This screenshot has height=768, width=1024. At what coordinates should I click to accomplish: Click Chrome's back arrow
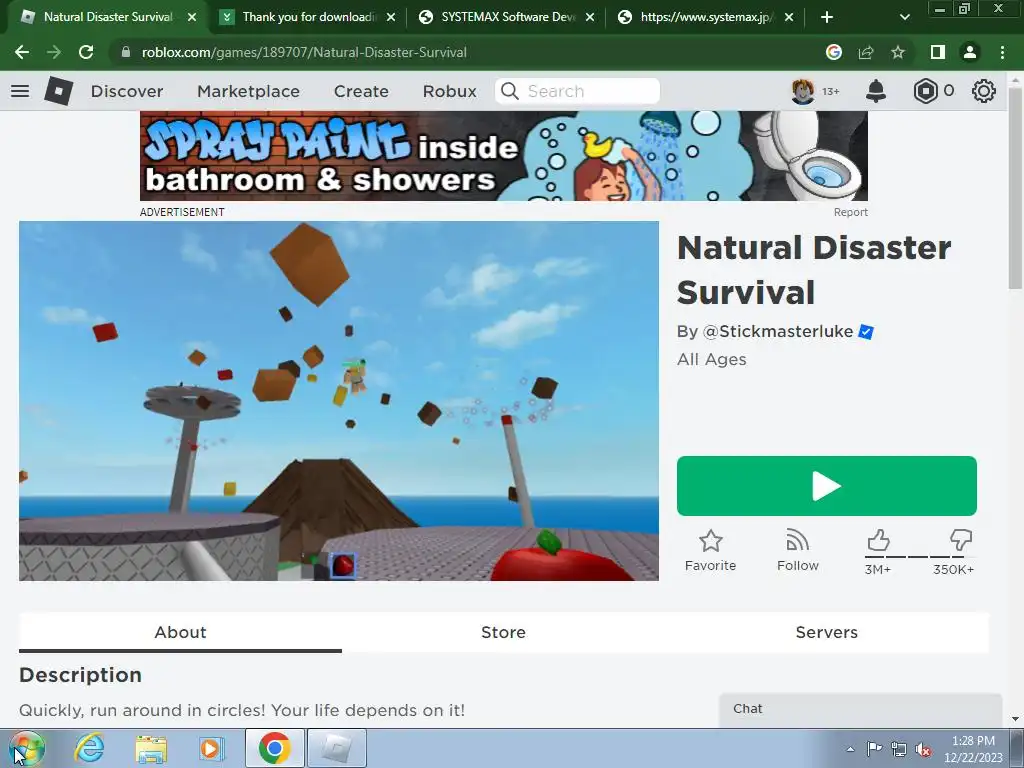pyautogui.click(x=22, y=52)
